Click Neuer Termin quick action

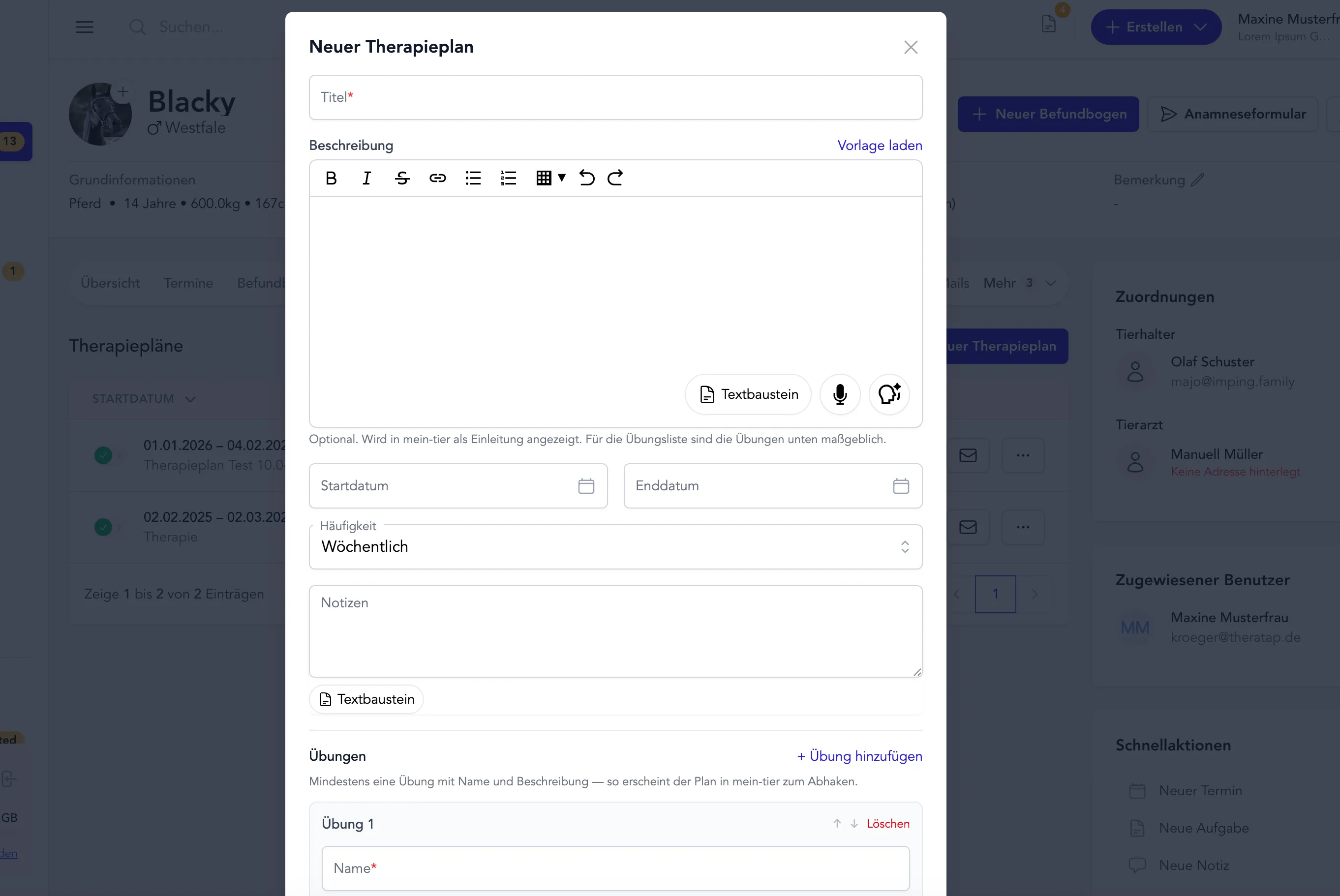pyautogui.click(x=1186, y=791)
